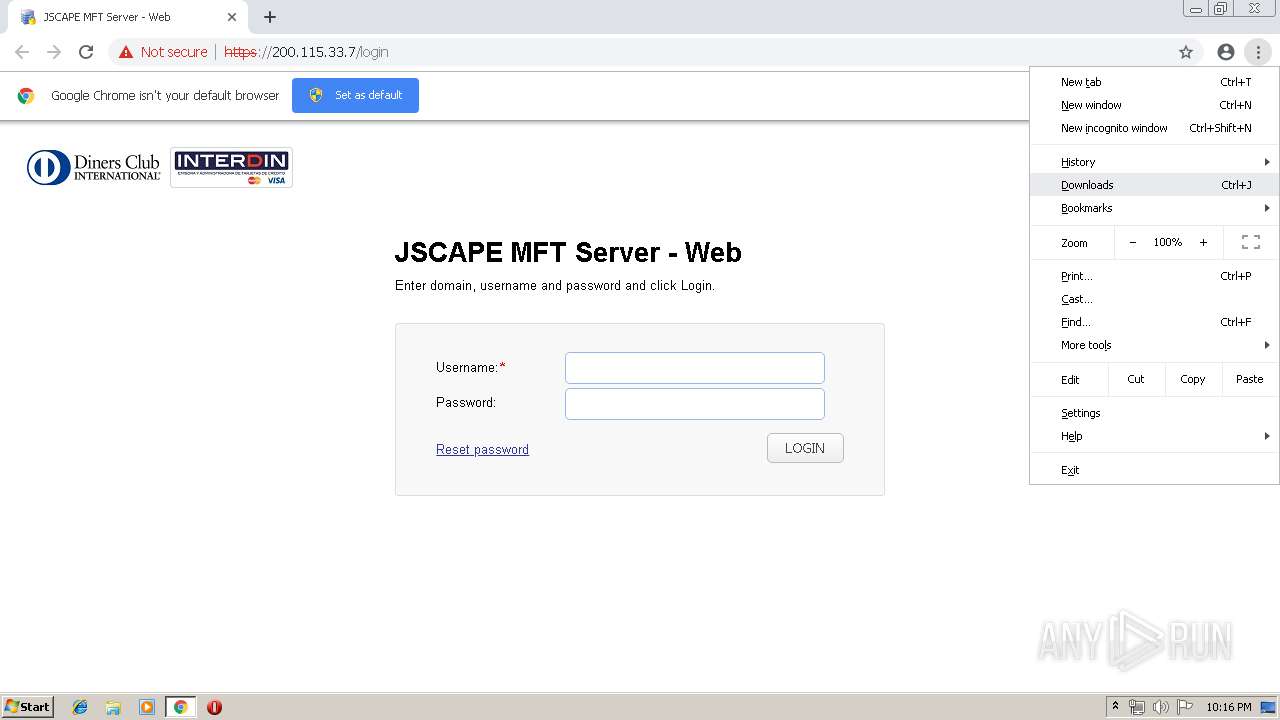Increase zoom with the plus button
The width and height of the screenshot is (1280, 720).
click(1203, 242)
